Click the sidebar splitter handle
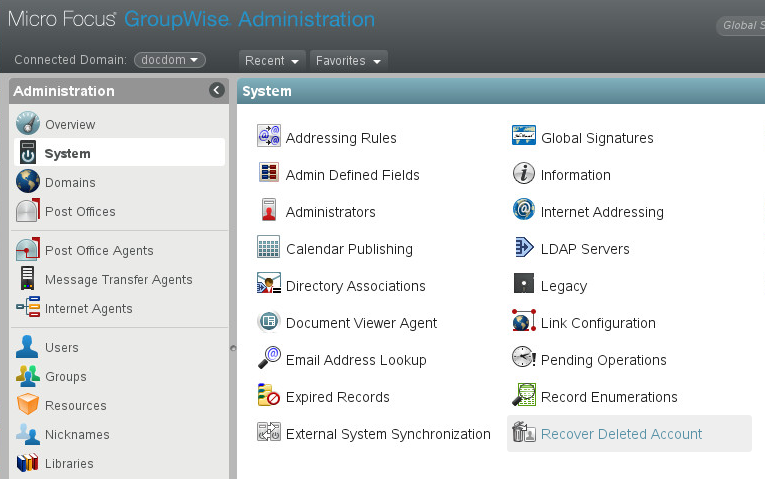 pyautogui.click(x=233, y=348)
